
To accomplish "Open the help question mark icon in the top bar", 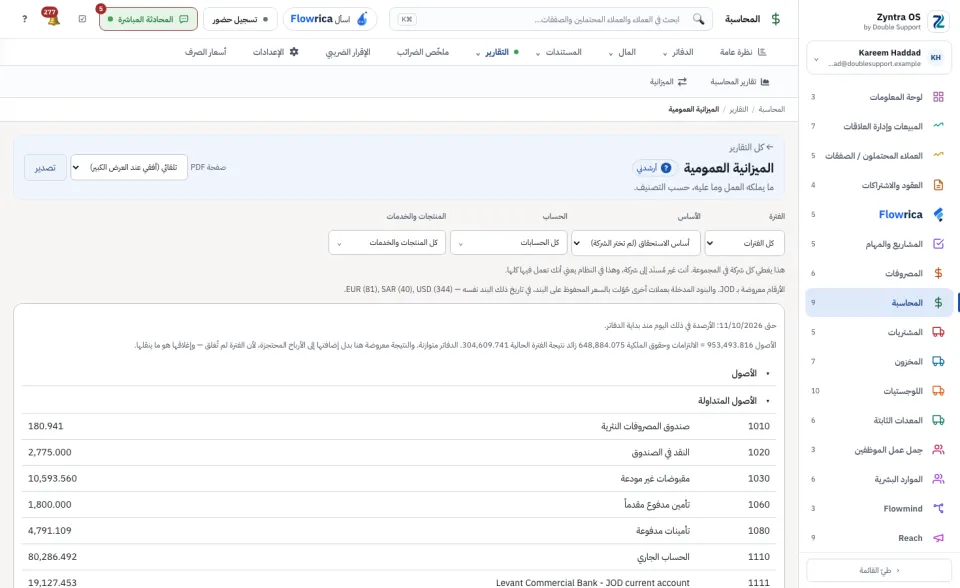I will [24, 19].
